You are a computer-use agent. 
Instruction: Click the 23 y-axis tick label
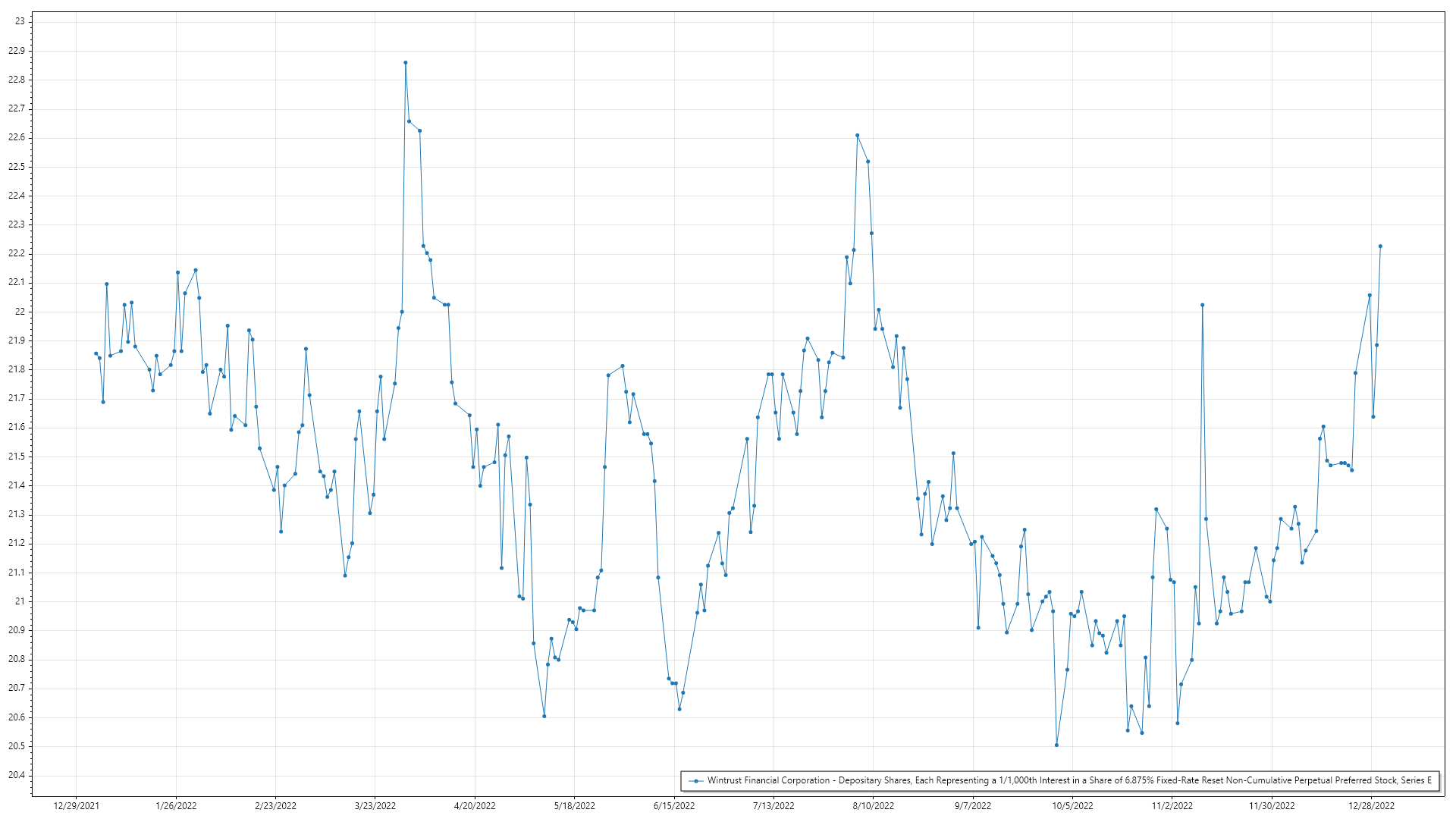(x=20, y=21)
